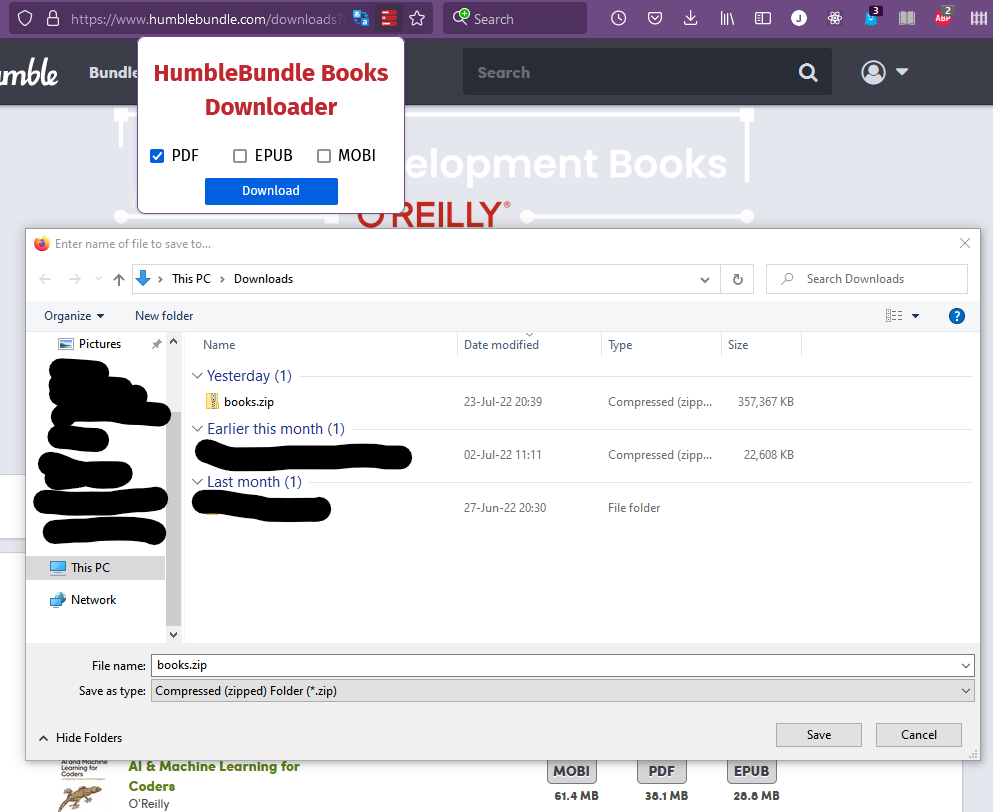Sort files by Date modified column
Screen dimensions: 993x812
coord(502,345)
